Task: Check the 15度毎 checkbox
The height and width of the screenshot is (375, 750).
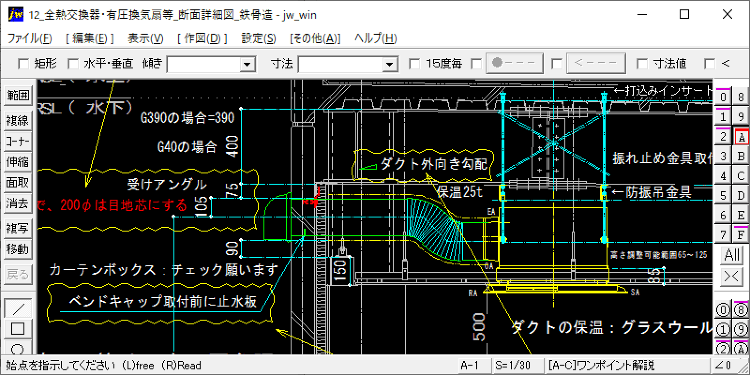Action: tap(415, 64)
